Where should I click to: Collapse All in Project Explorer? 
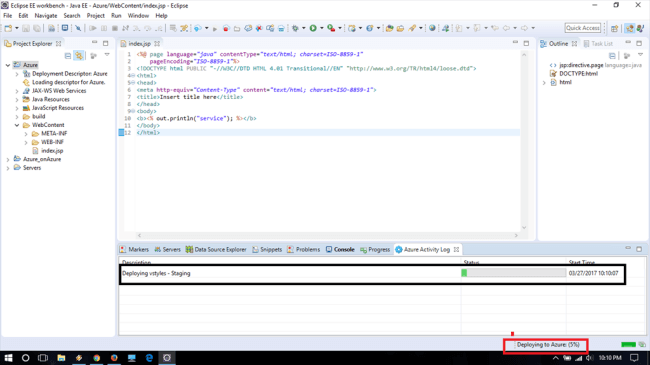pyautogui.click(x=68, y=56)
